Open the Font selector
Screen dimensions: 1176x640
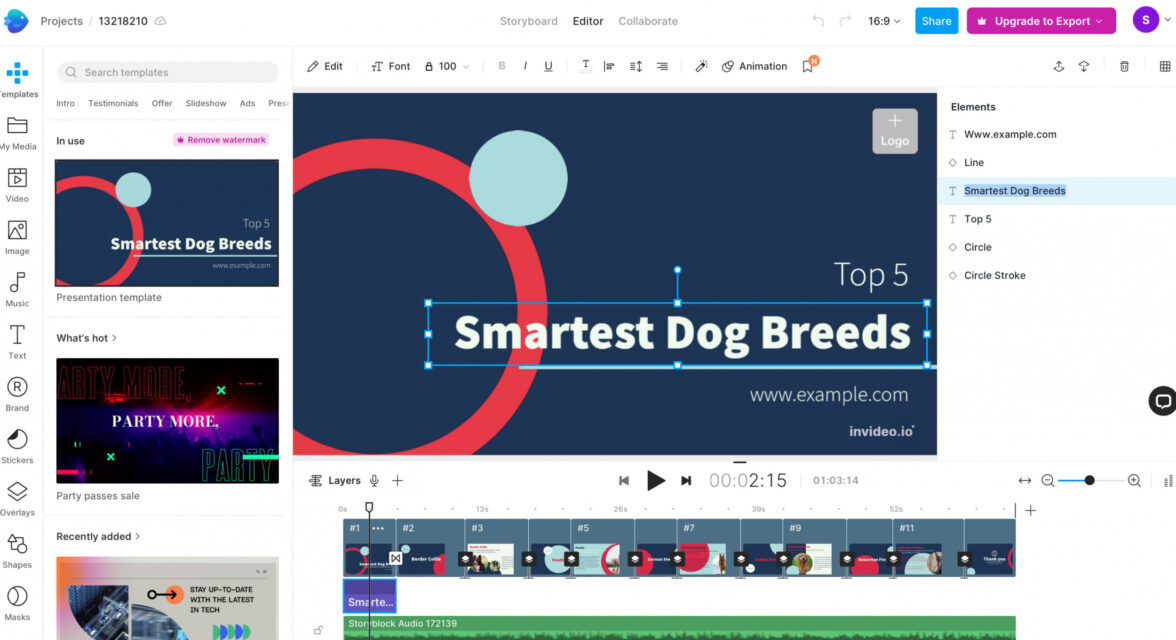[391, 66]
